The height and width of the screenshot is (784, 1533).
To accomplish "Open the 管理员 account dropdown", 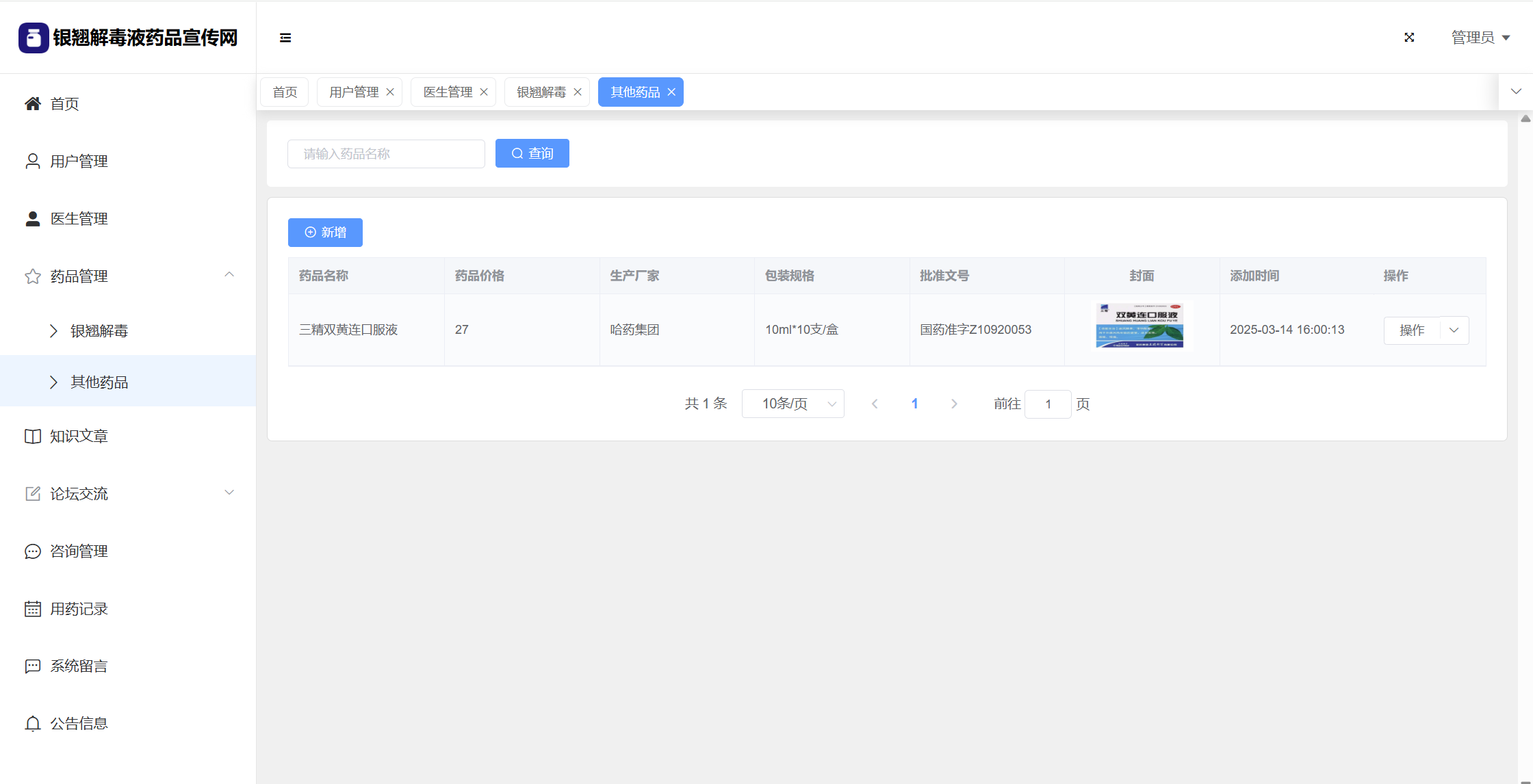I will 1480,38.
